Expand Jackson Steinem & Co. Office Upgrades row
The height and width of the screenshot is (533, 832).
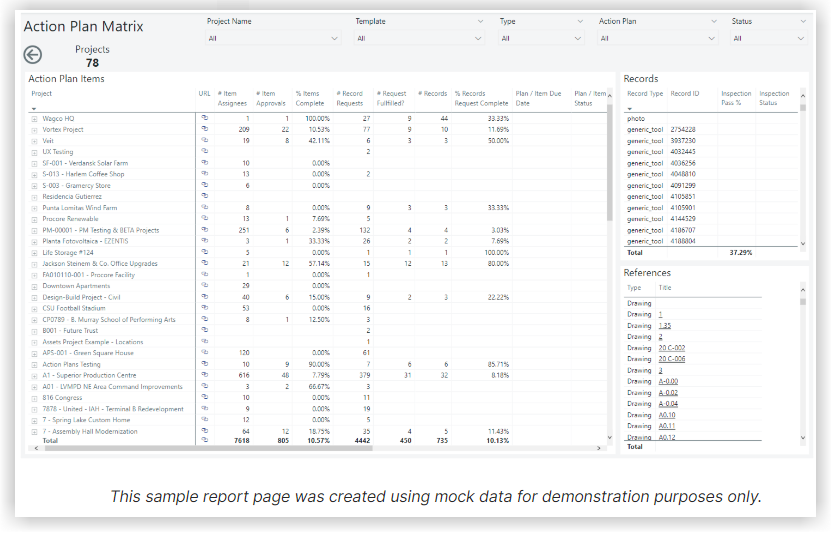pos(34,264)
